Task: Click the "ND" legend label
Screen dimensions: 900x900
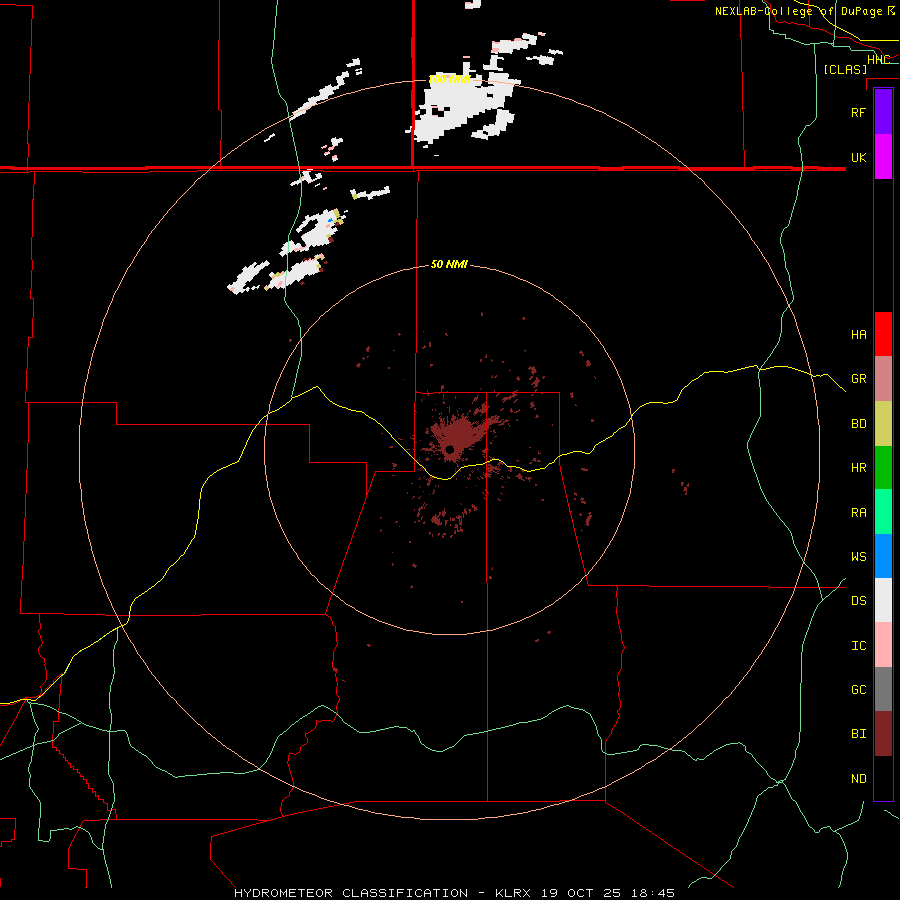Action: coord(858,779)
